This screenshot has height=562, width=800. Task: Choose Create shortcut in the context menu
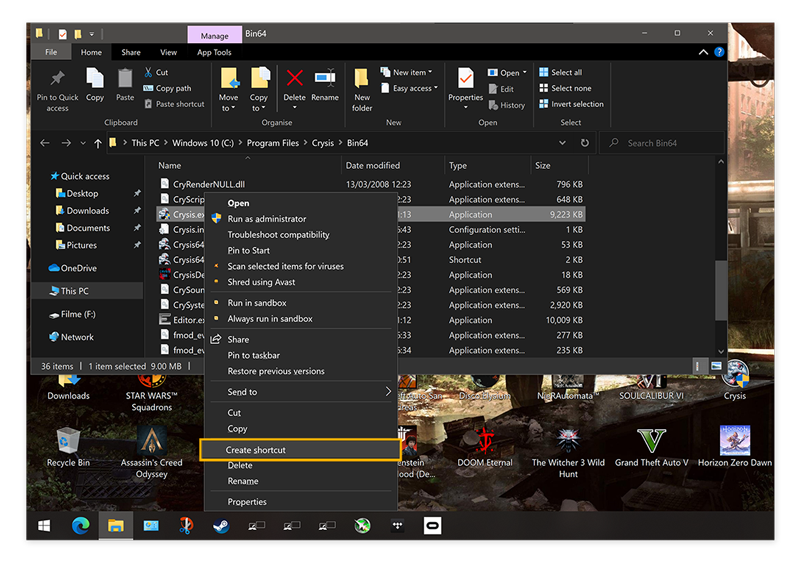pos(256,450)
